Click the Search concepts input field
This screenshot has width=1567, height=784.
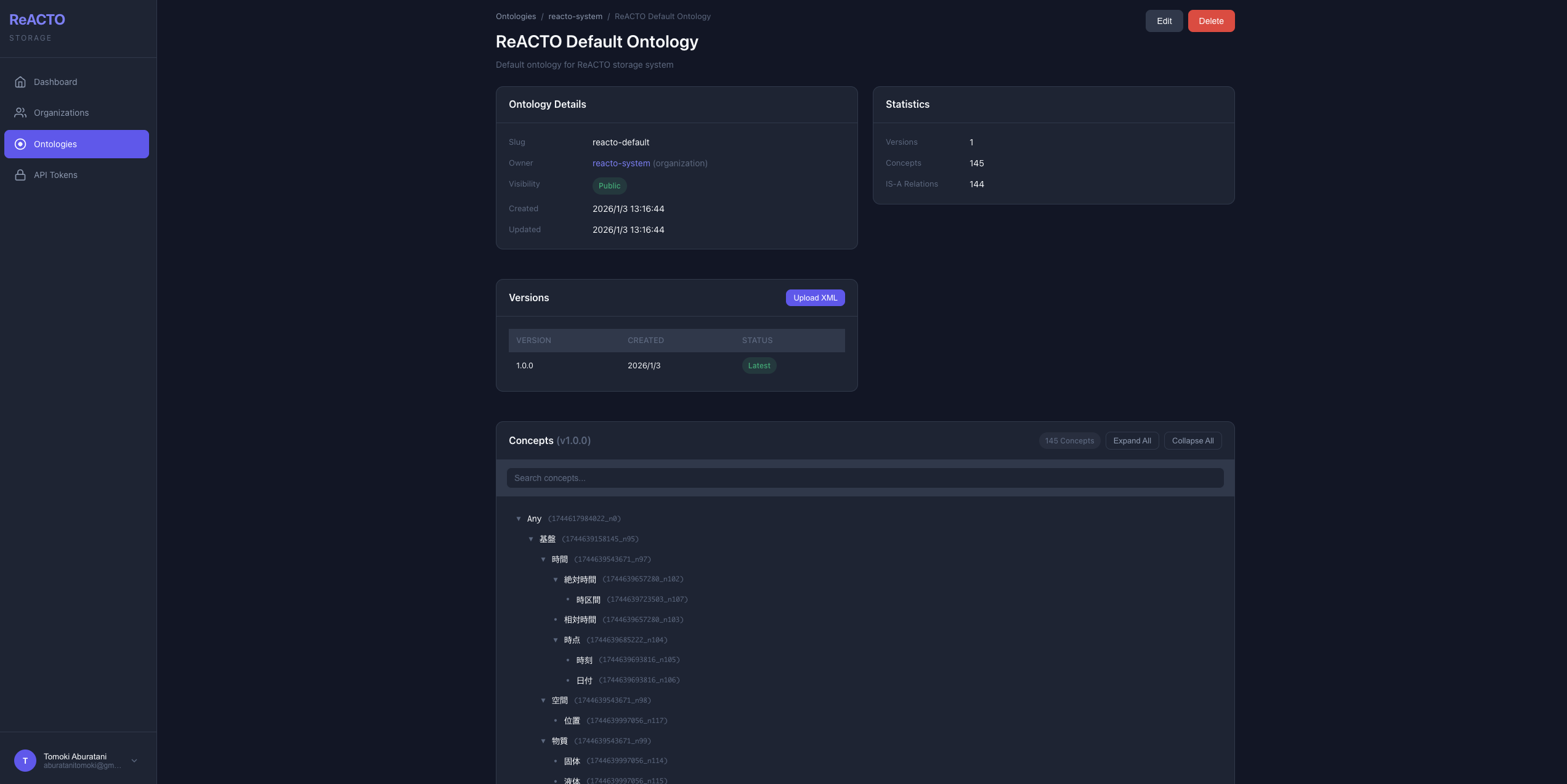(865, 478)
